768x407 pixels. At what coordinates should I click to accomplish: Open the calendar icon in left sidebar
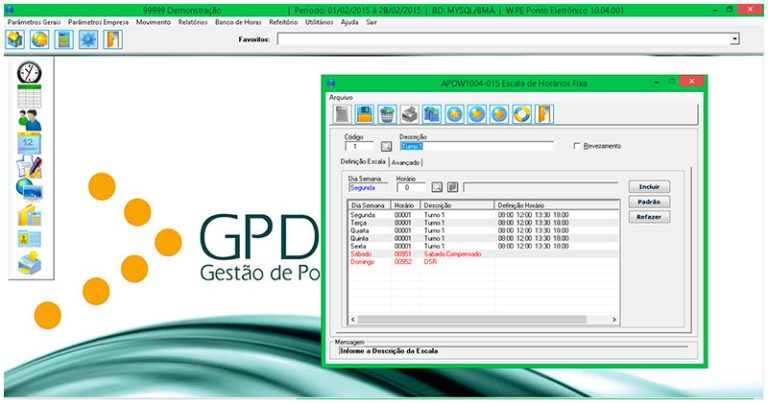tap(29, 143)
